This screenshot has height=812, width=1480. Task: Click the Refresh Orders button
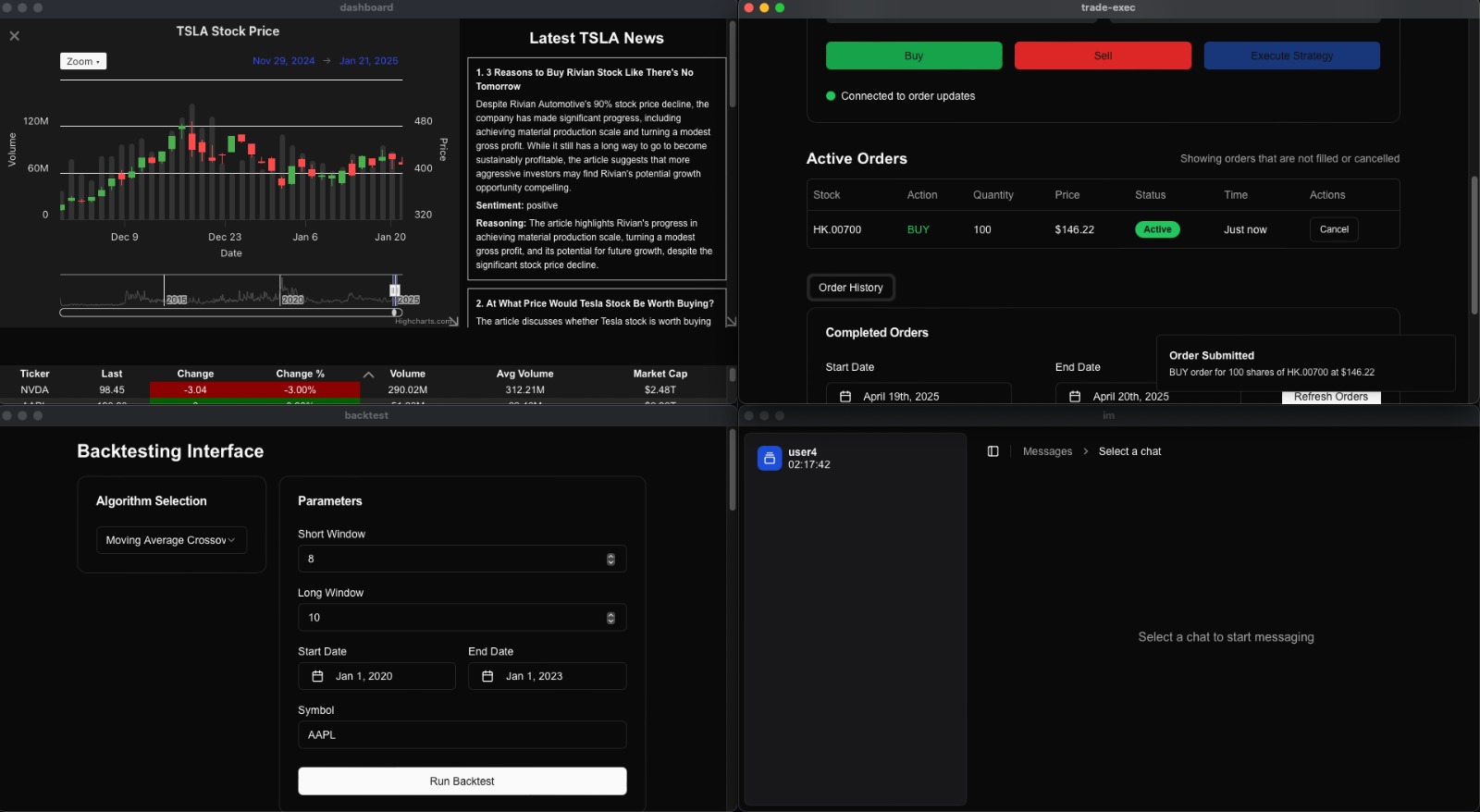point(1331,397)
